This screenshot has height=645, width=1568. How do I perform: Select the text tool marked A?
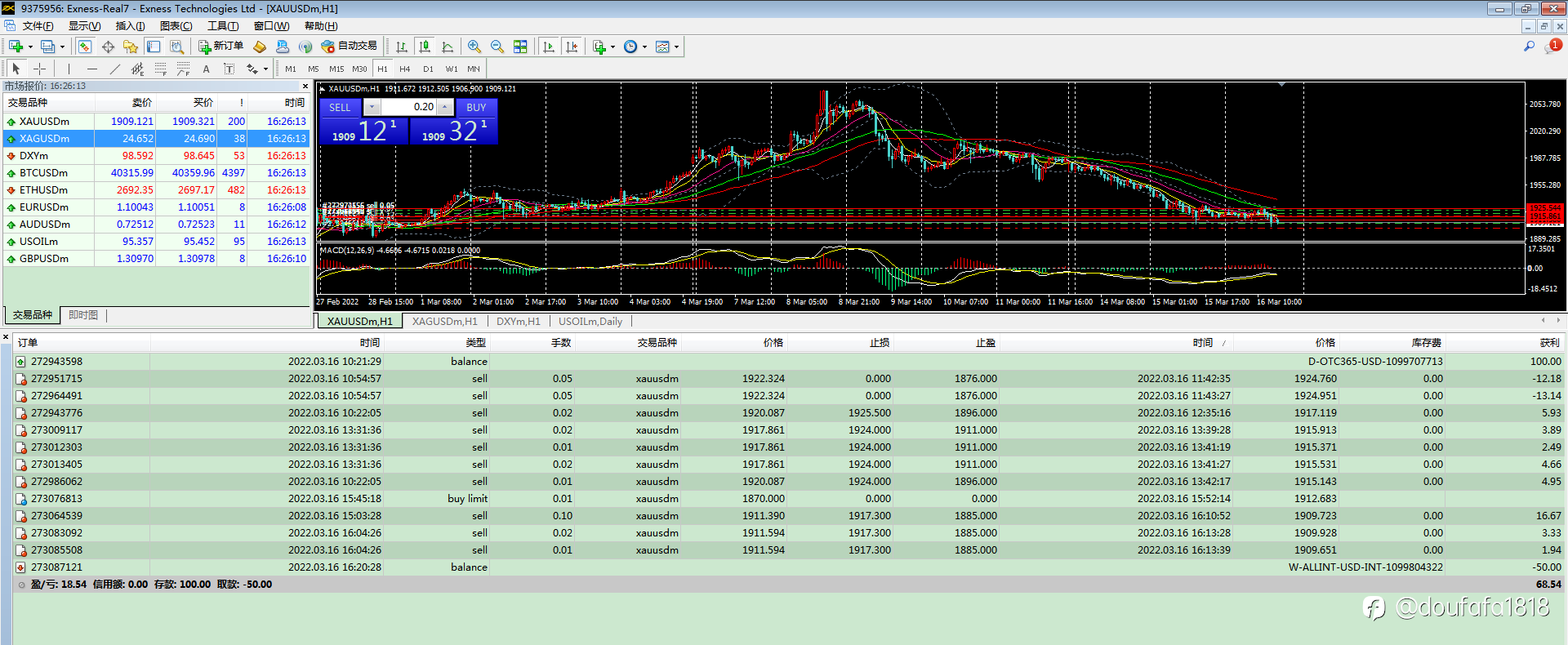click(206, 69)
